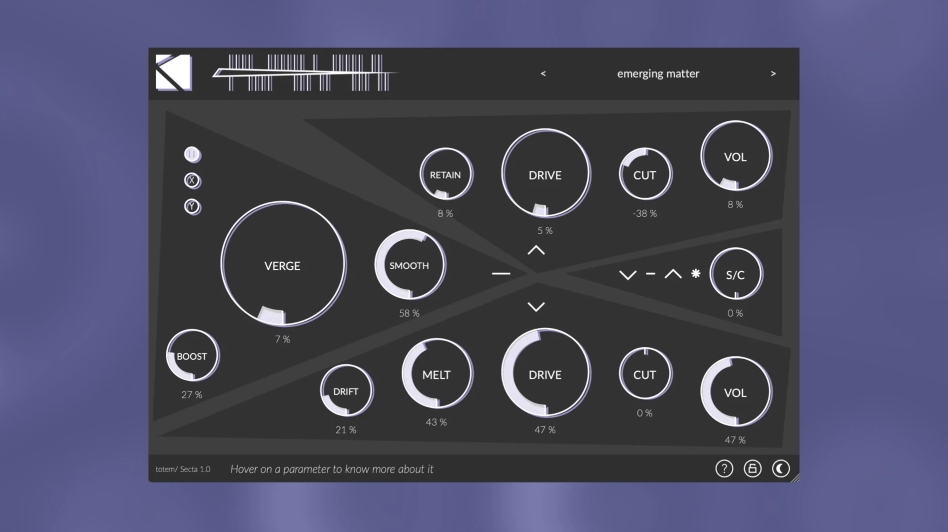
Task: Toggle the Y round button
Action: (x=193, y=207)
